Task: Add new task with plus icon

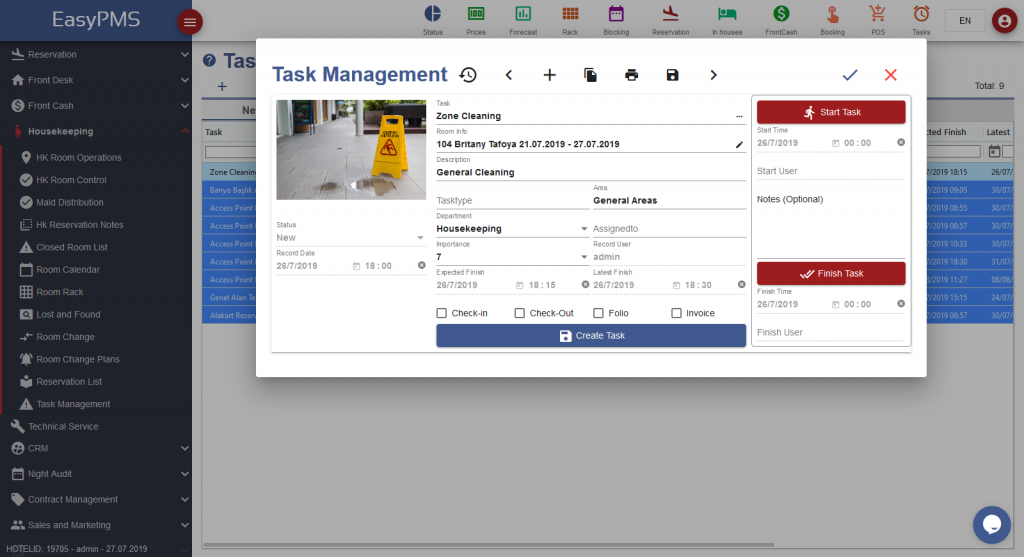Action: coord(549,75)
